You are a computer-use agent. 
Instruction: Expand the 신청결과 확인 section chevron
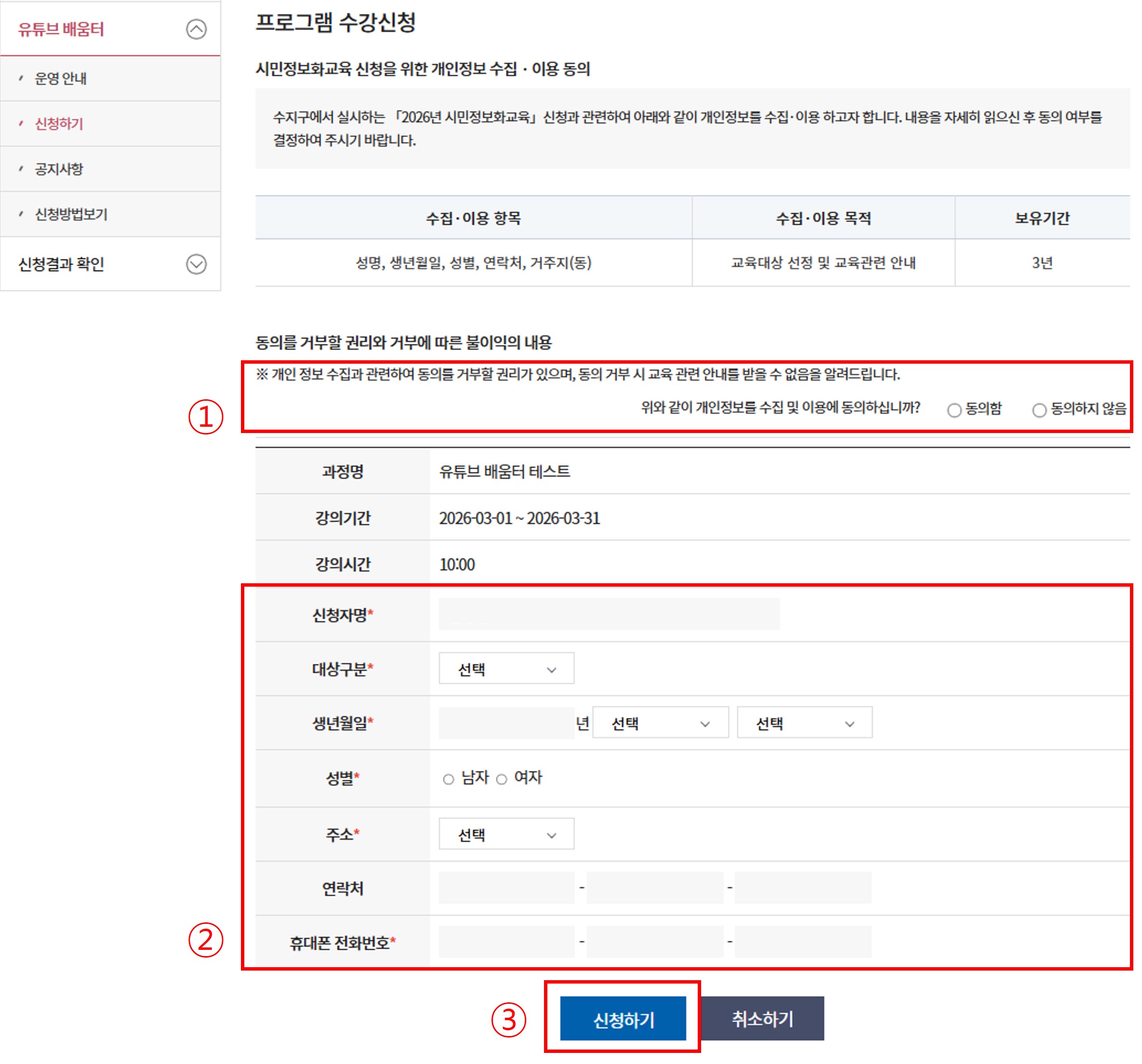196,264
